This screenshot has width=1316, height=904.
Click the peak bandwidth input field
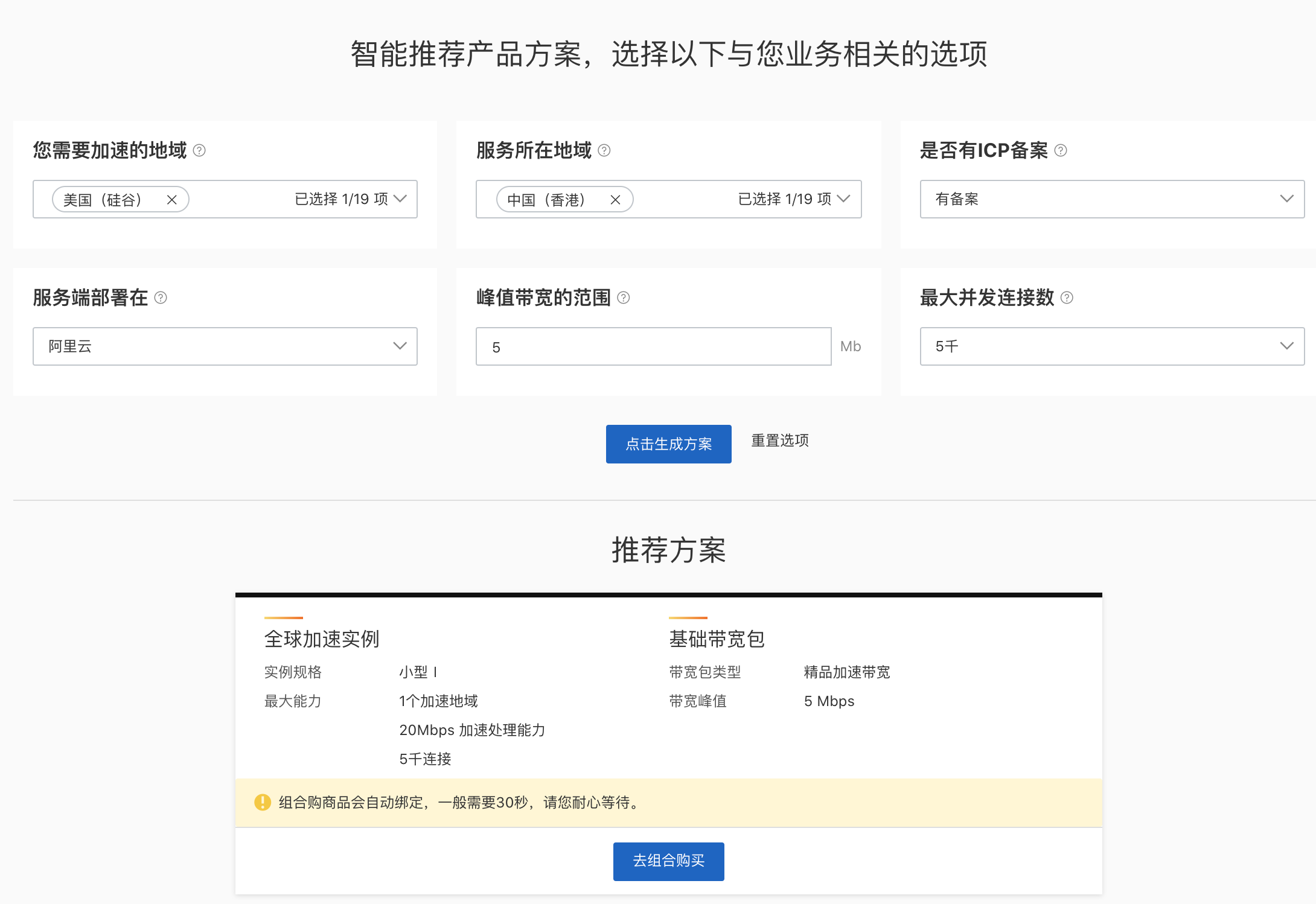(653, 346)
